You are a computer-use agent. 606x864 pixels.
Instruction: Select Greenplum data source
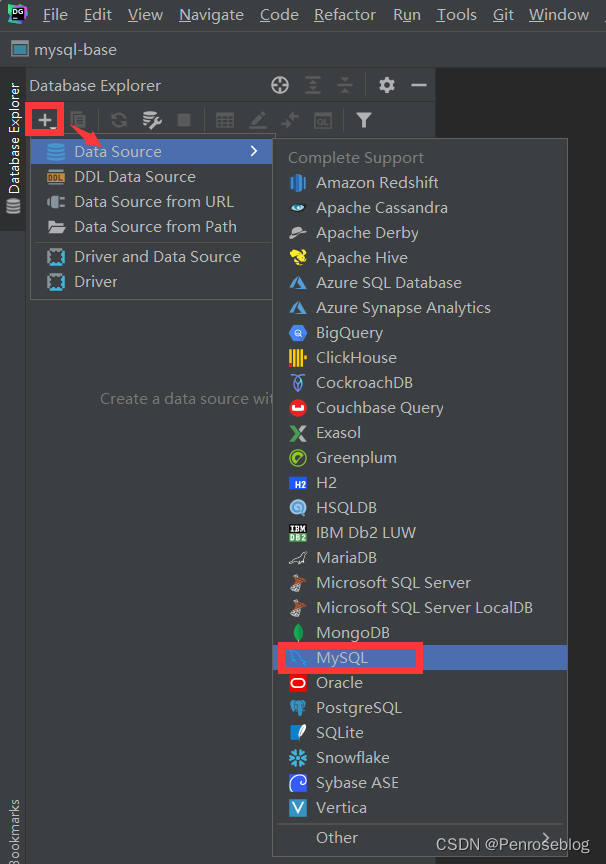pyautogui.click(x=420, y=457)
